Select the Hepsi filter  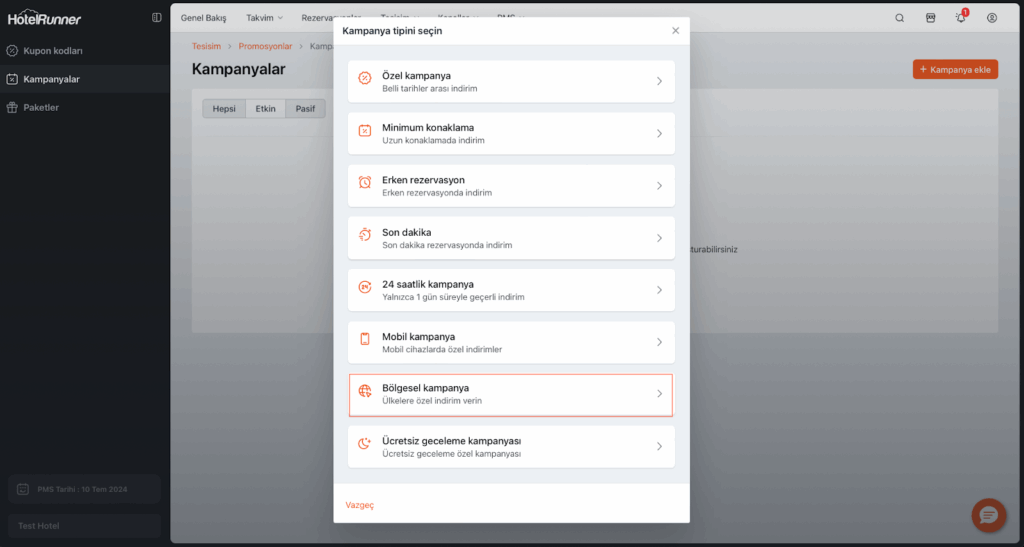[224, 109]
